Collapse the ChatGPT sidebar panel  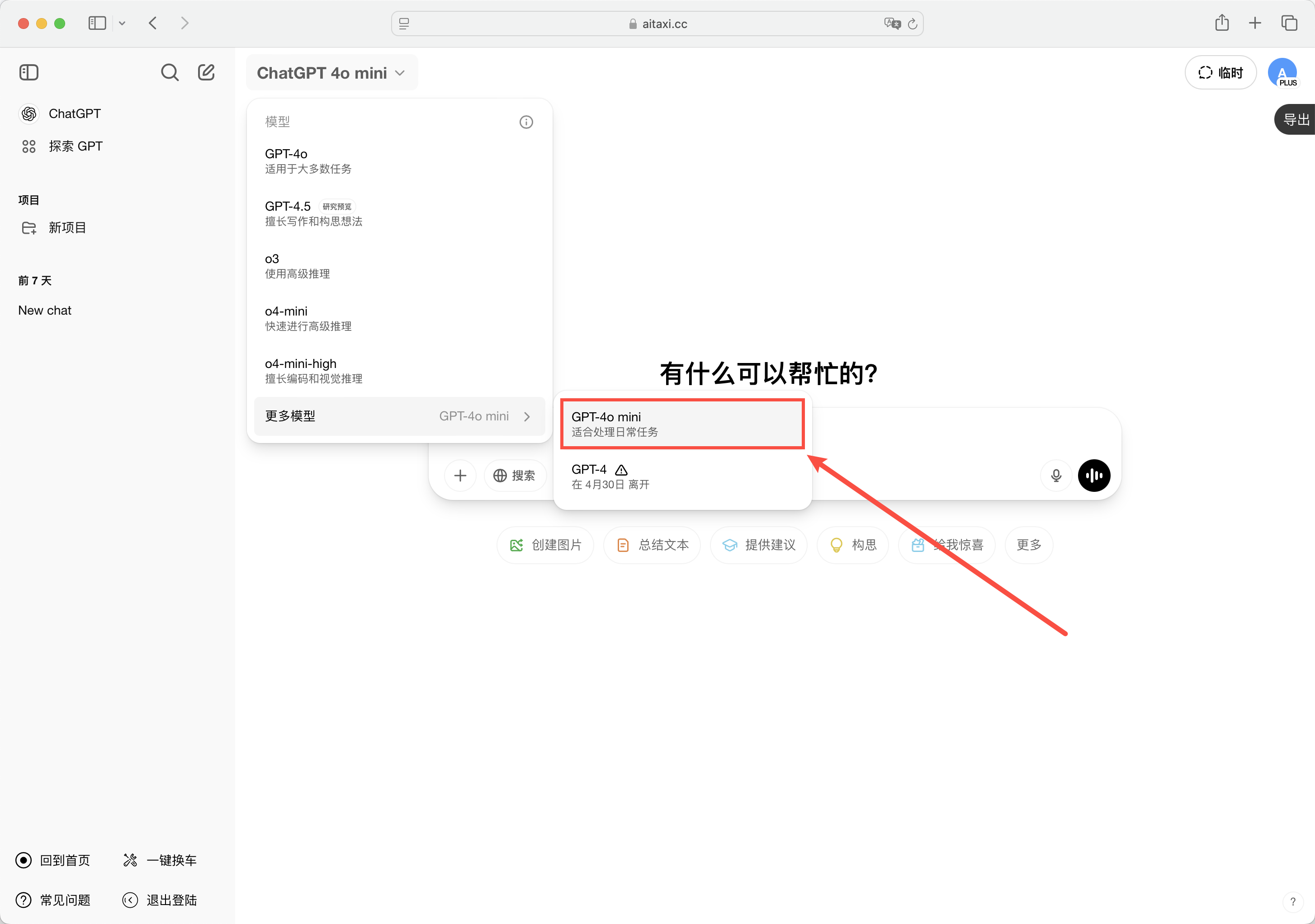pyautogui.click(x=28, y=73)
